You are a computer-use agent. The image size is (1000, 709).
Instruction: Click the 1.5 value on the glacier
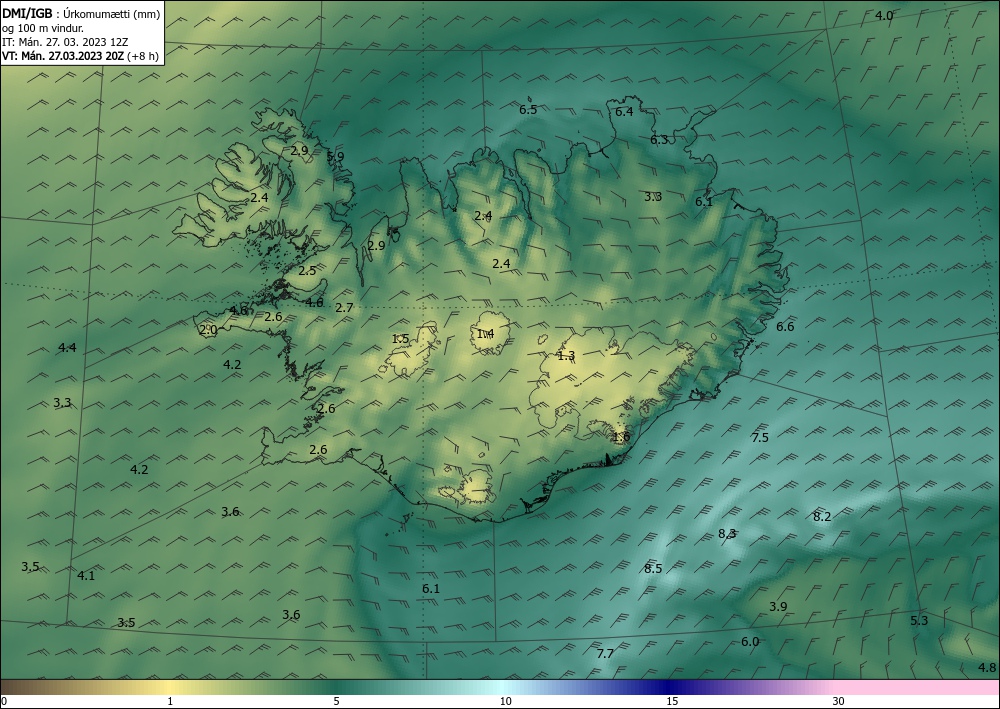(400, 339)
